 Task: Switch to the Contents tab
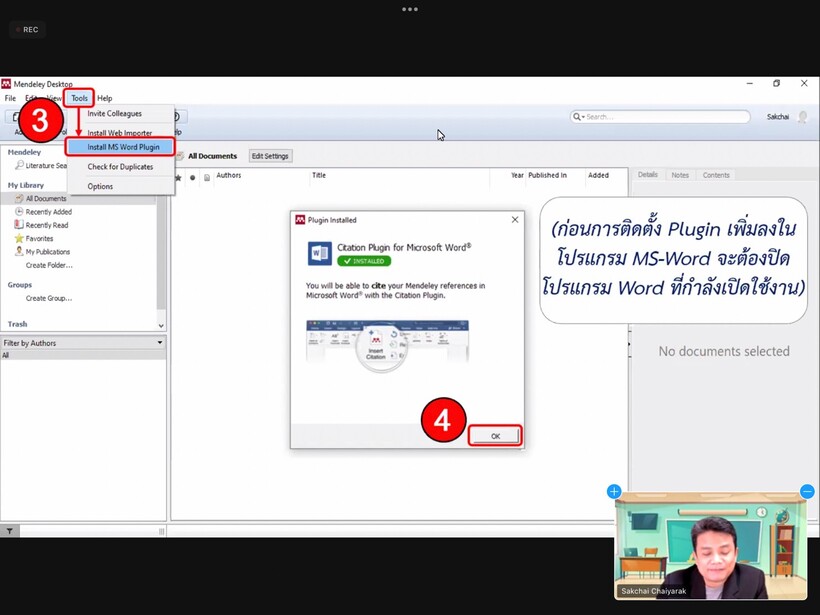716,175
